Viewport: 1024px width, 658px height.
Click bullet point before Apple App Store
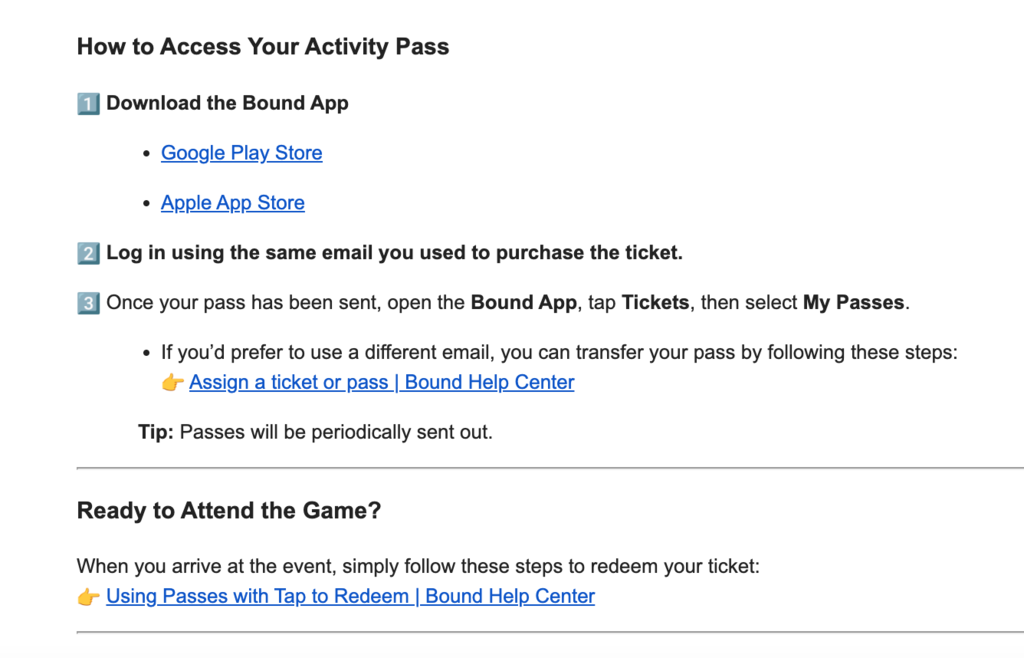[146, 204]
